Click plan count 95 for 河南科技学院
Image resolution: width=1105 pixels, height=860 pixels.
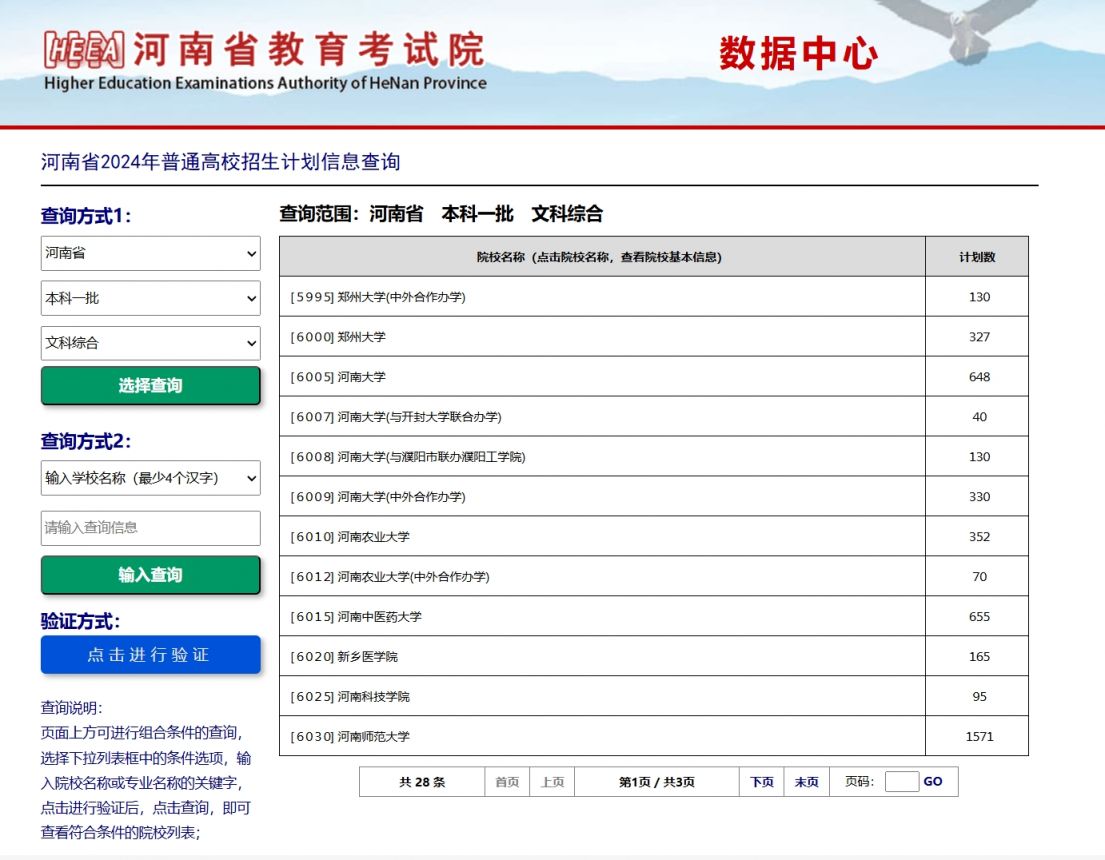click(x=980, y=696)
